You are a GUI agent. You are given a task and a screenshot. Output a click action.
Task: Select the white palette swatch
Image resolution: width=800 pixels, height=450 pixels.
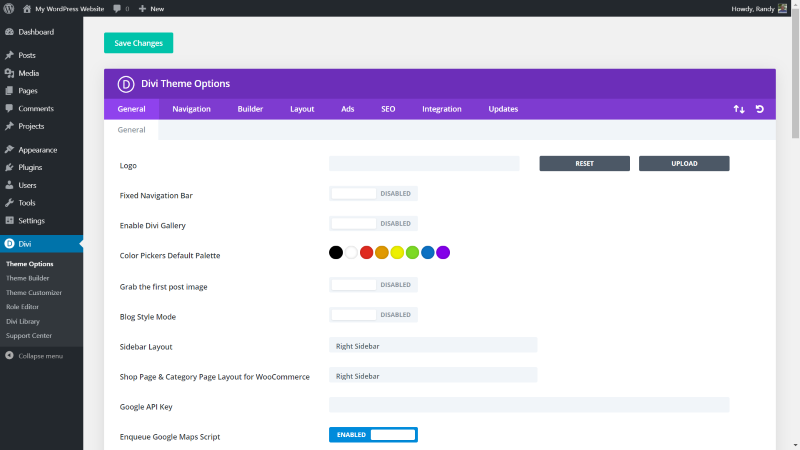tap(351, 253)
